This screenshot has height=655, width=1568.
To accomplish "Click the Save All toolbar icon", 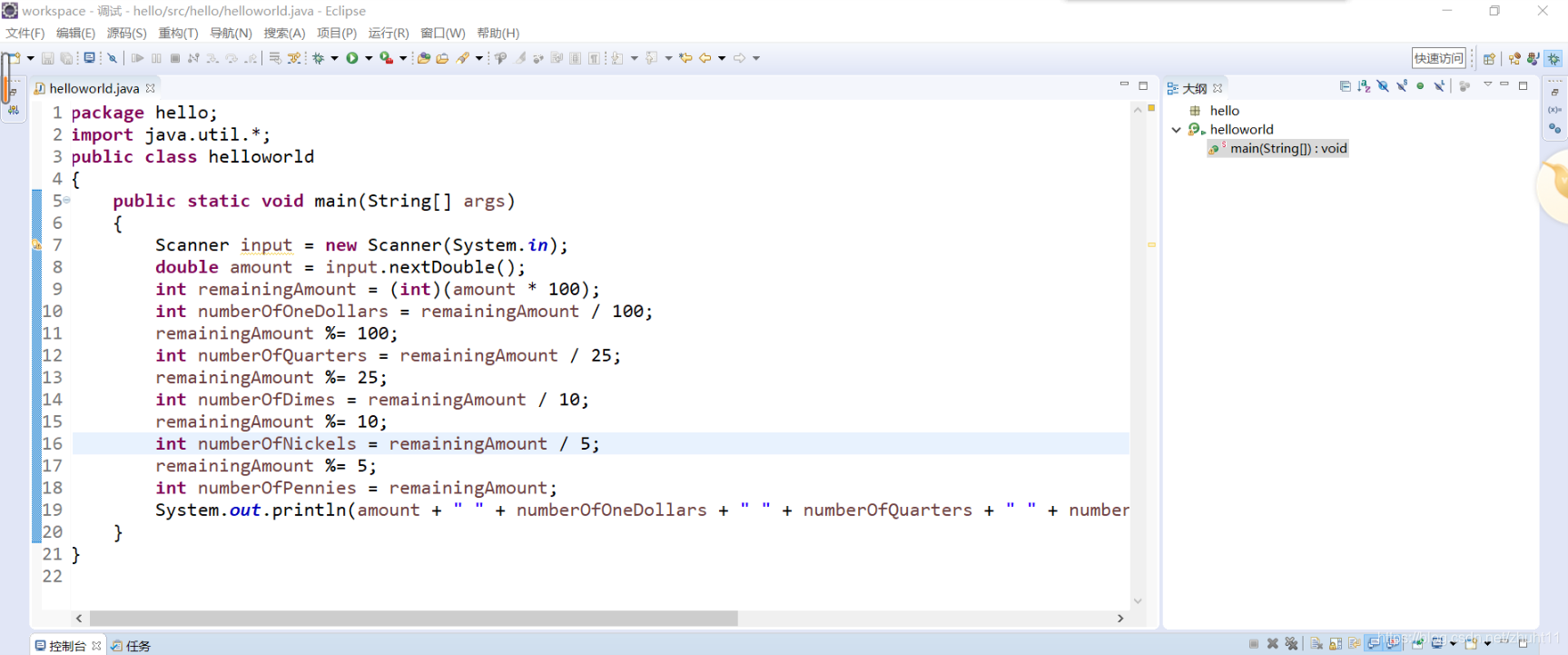I will pyautogui.click(x=66, y=58).
